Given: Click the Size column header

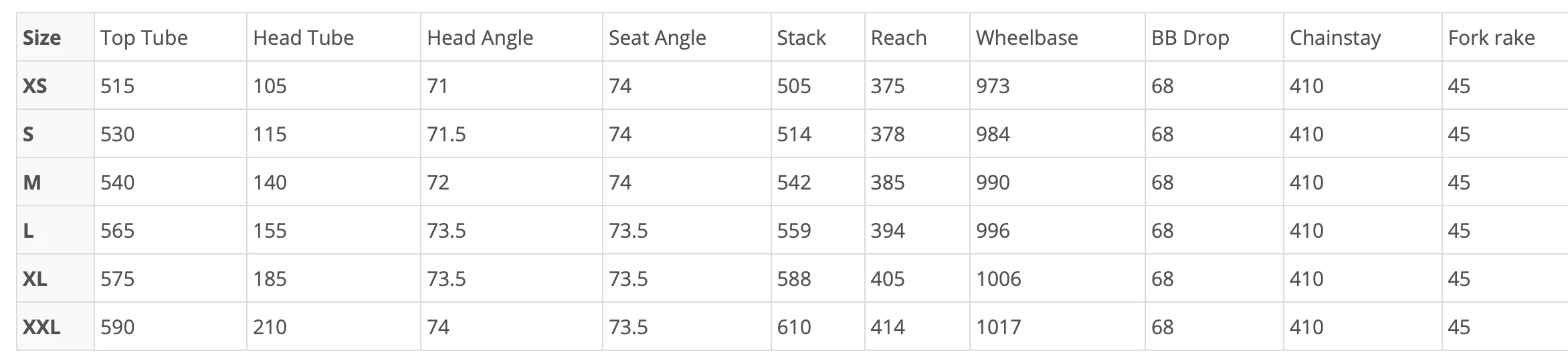Looking at the screenshot, I should coord(41,38).
